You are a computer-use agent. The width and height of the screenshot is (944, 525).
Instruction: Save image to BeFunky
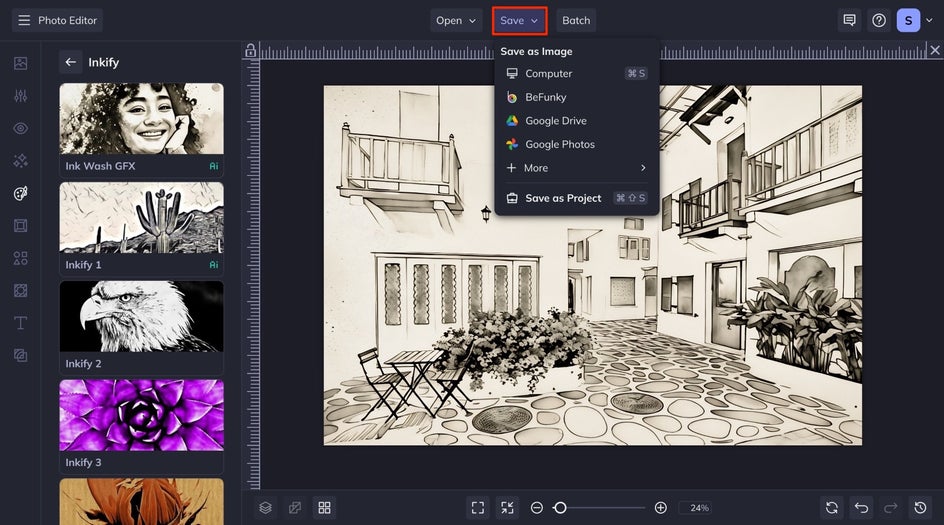(x=576, y=97)
